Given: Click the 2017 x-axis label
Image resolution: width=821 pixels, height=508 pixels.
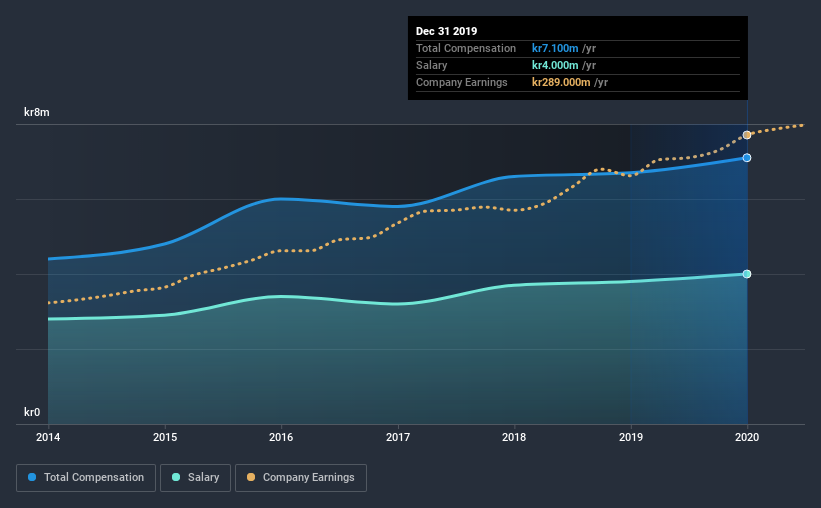Looking at the screenshot, I should pos(398,437).
